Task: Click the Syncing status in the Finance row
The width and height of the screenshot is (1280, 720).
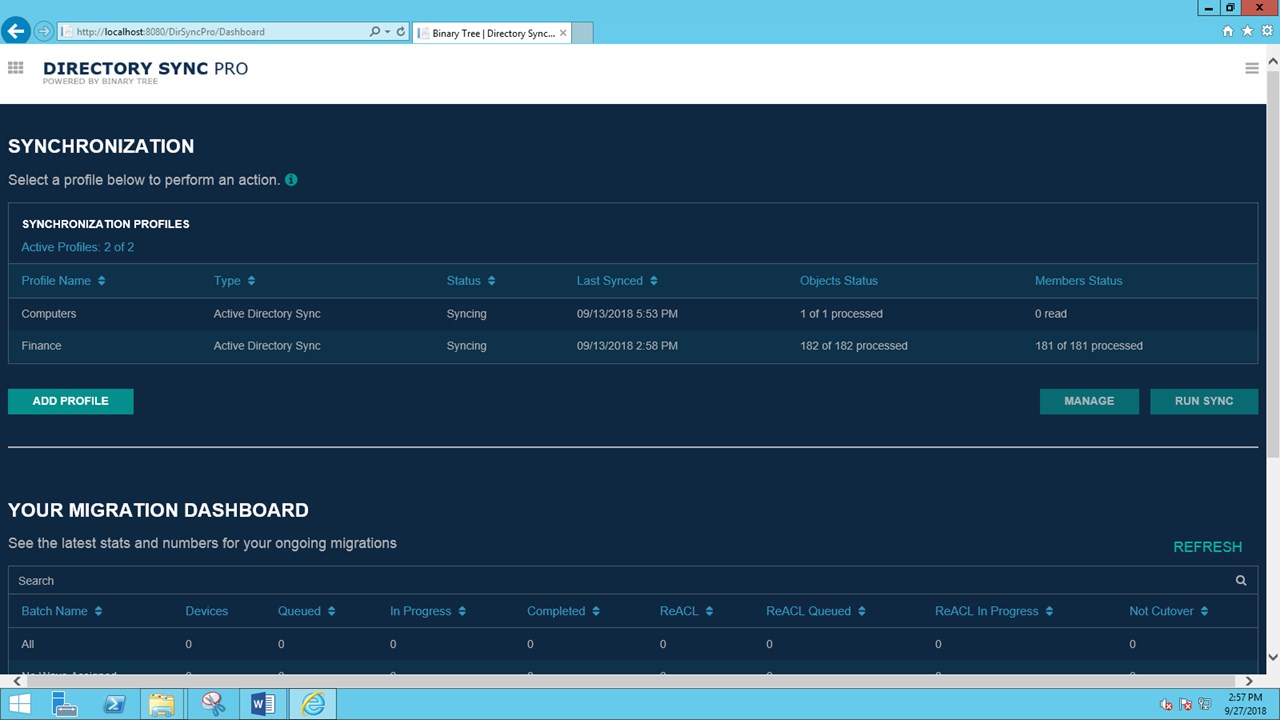Action: 467,346
